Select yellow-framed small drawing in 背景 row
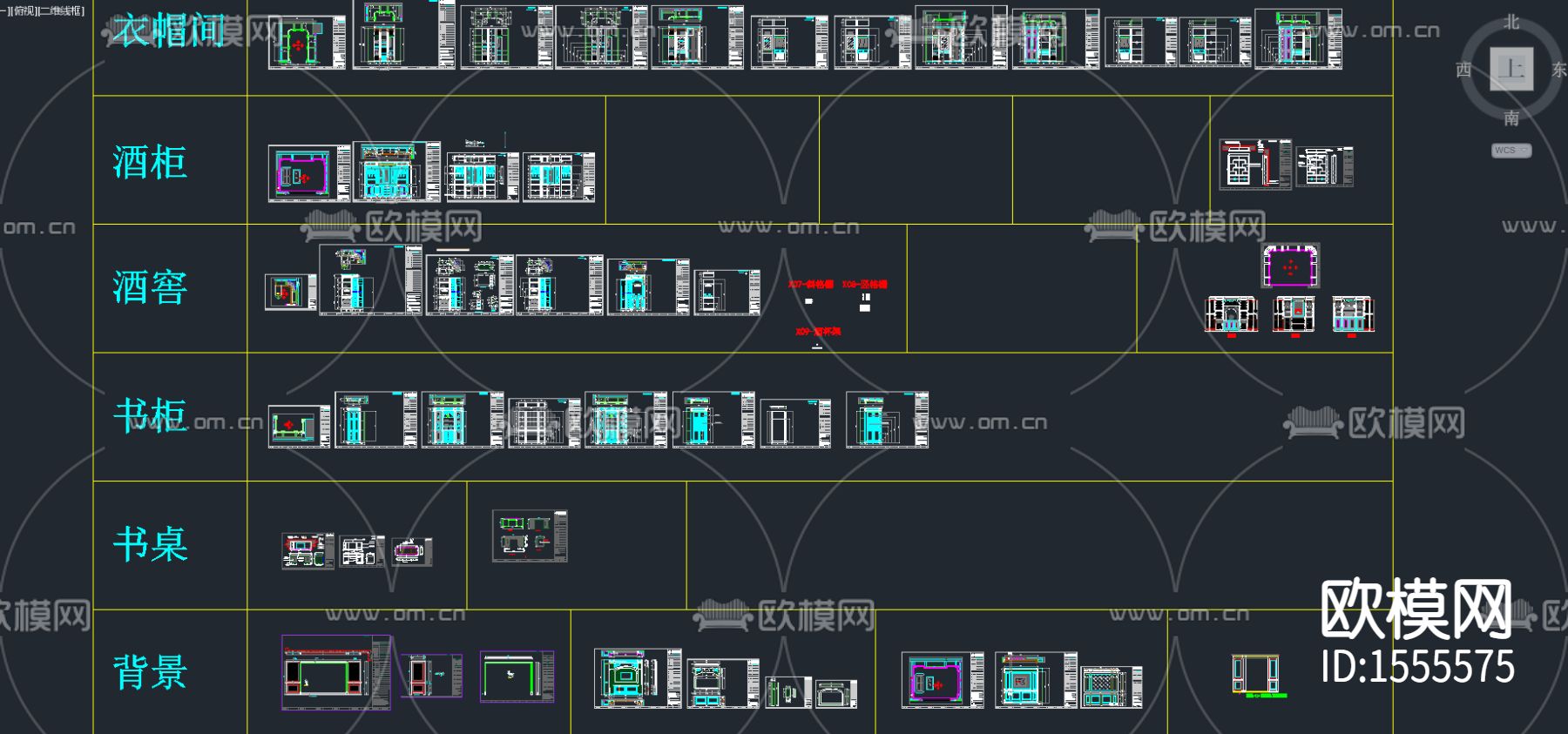This screenshot has height=734, width=1568. 1255,675
